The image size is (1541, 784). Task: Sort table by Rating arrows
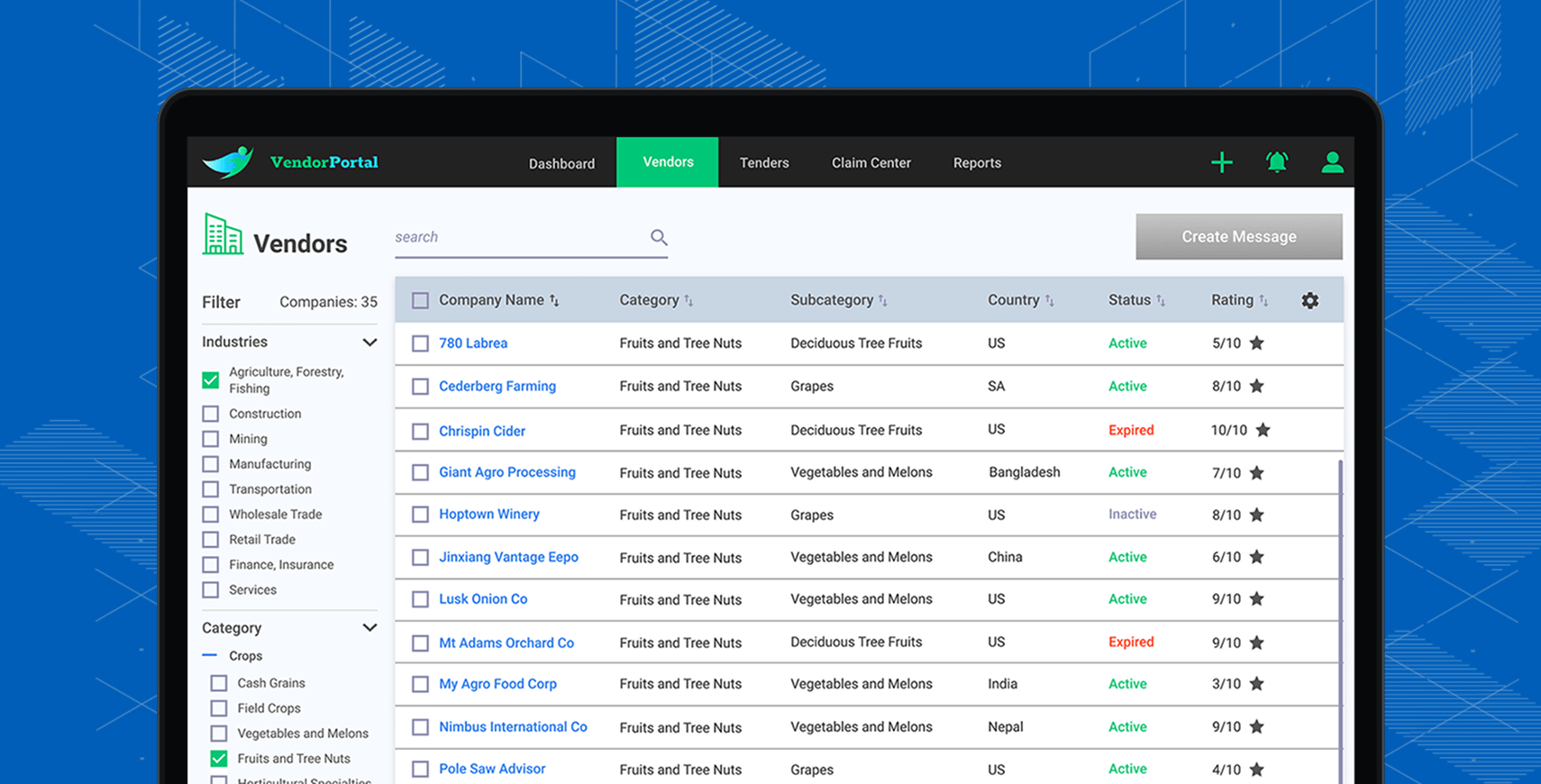1263,301
